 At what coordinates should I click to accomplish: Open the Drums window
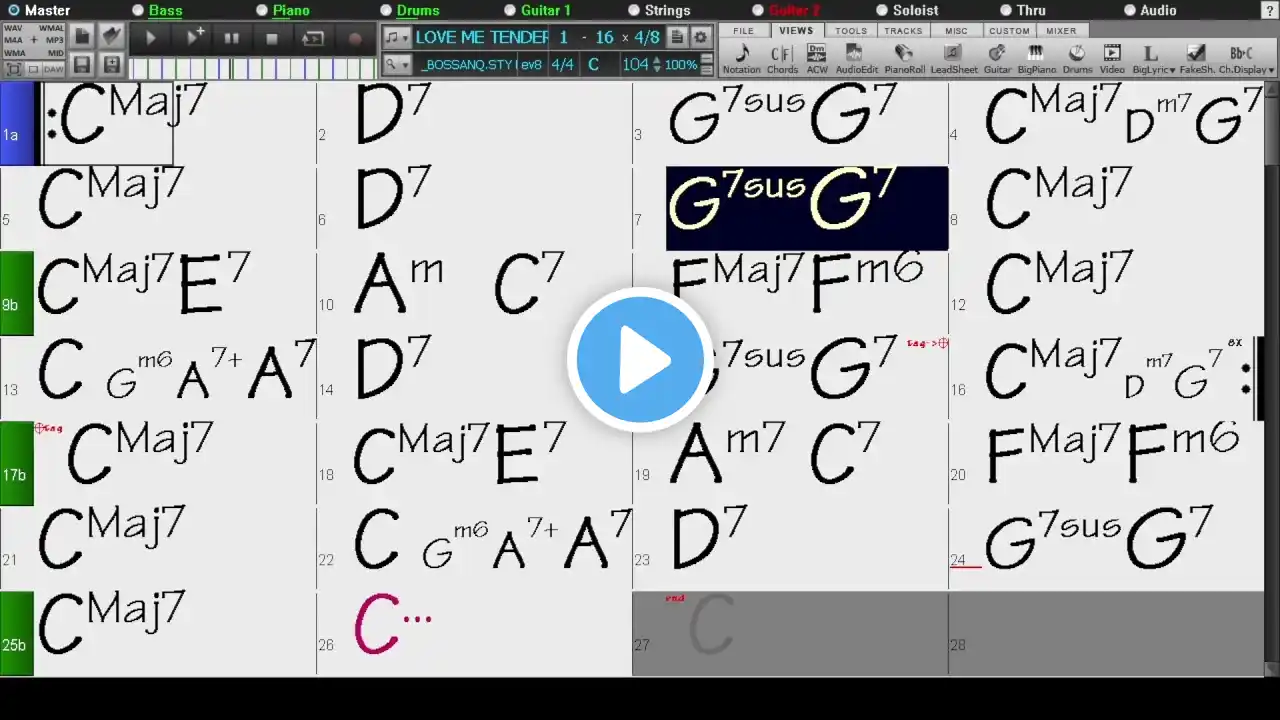coord(1077,59)
